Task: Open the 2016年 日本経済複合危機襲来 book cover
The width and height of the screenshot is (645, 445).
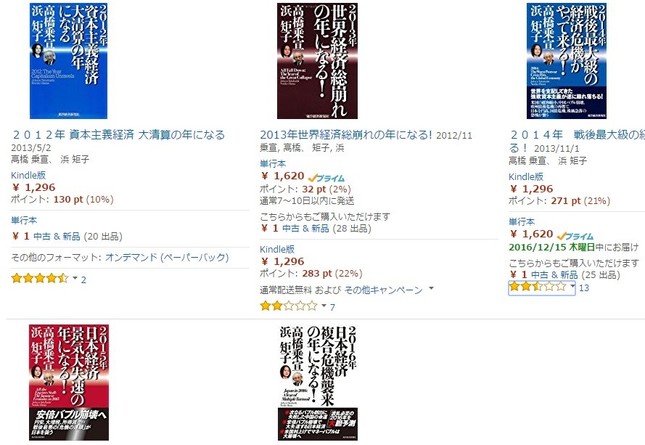Action: [x=318, y=382]
